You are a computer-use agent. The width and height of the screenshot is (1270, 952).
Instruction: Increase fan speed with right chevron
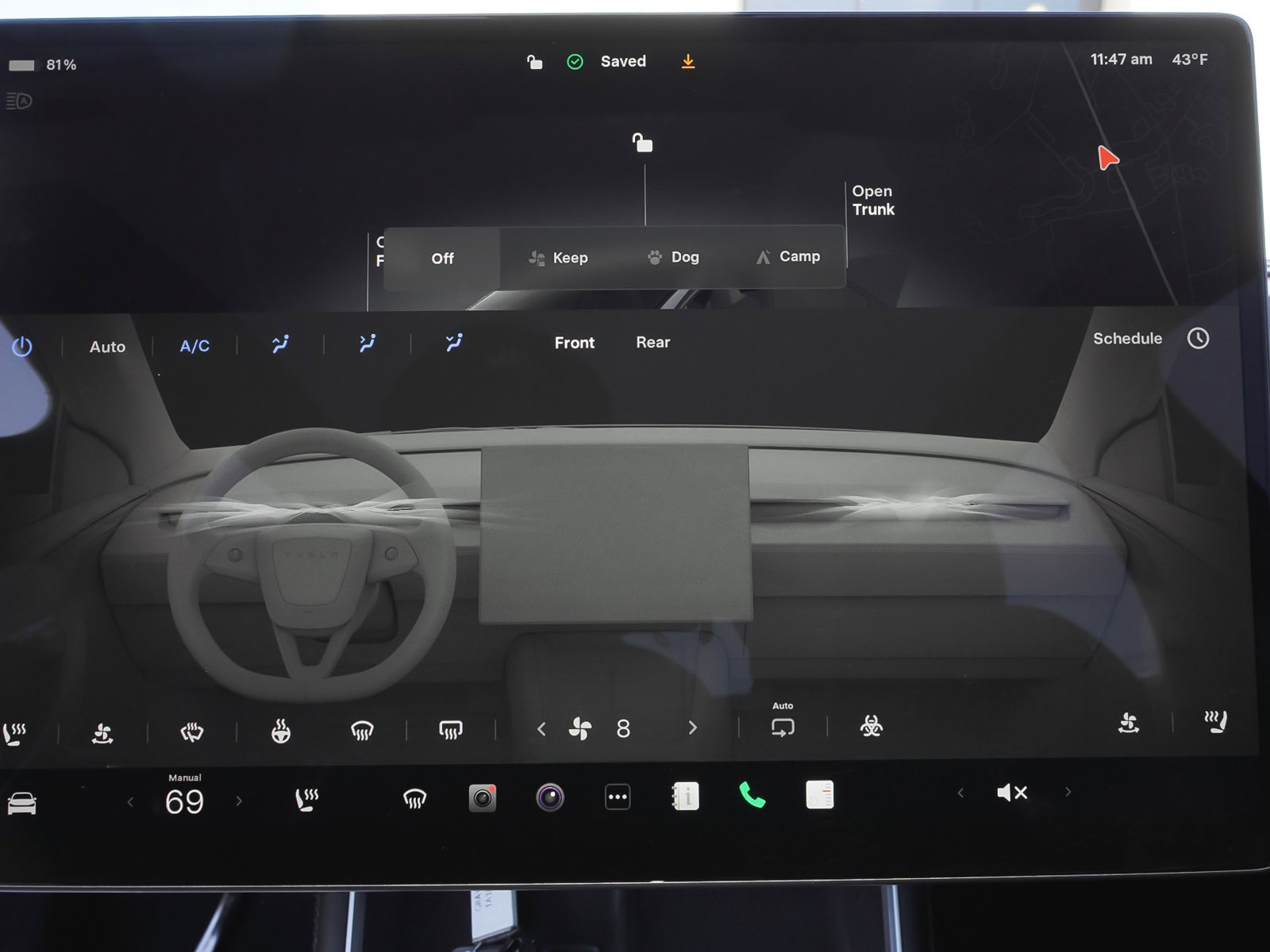pyautogui.click(x=692, y=728)
